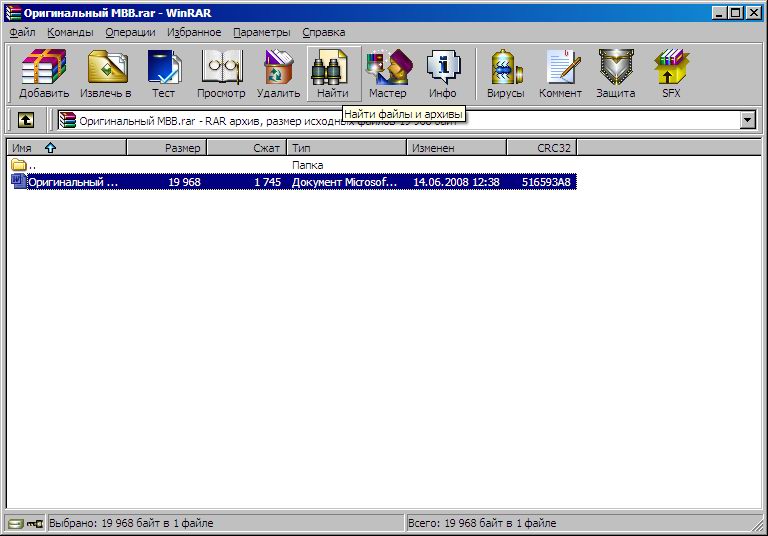The width and height of the screenshot is (768, 536).
Task: Minimize the WinRAR window
Action: point(719,13)
